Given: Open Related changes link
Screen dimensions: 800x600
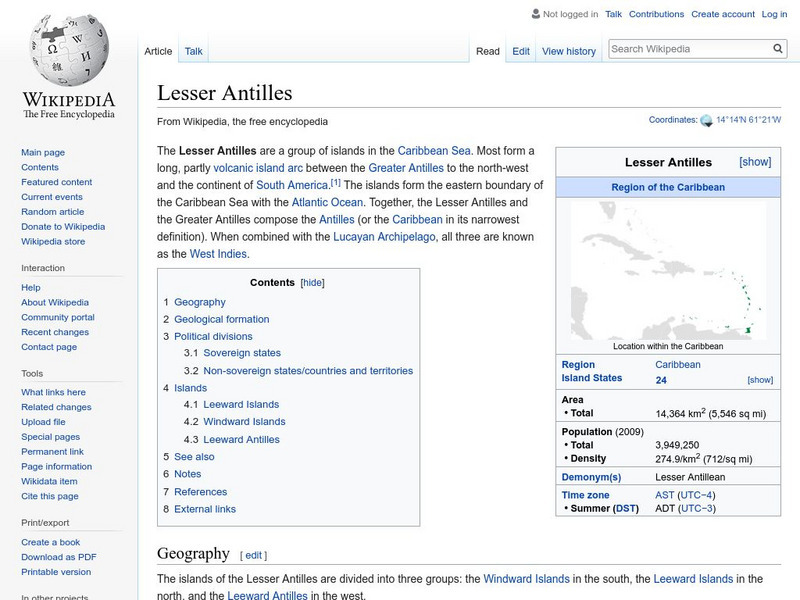Looking at the screenshot, I should (56, 407).
